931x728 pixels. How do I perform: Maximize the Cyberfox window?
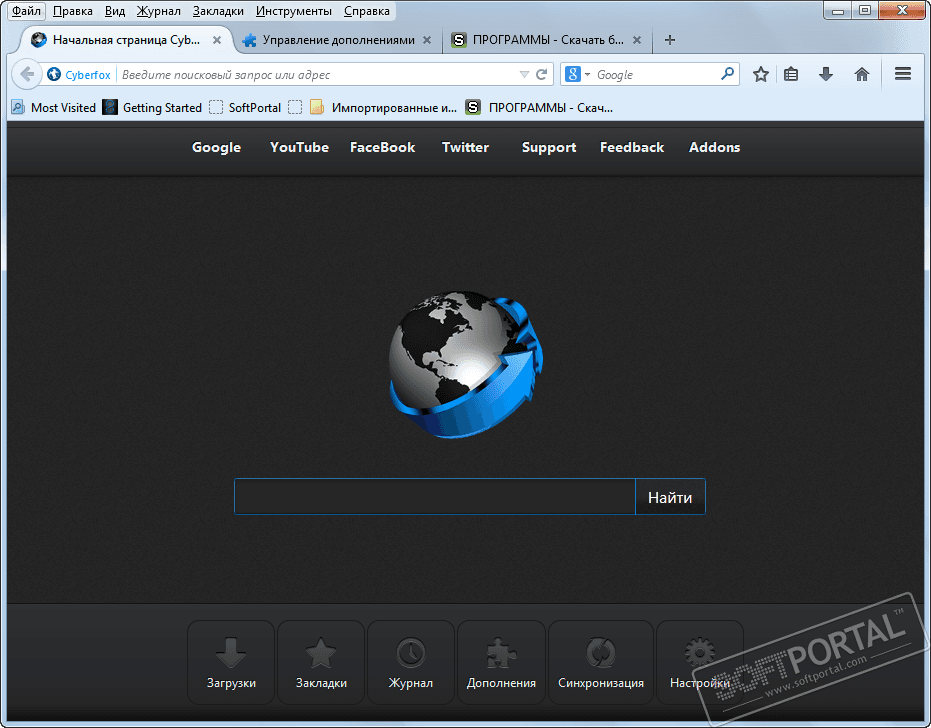tap(865, 10)
